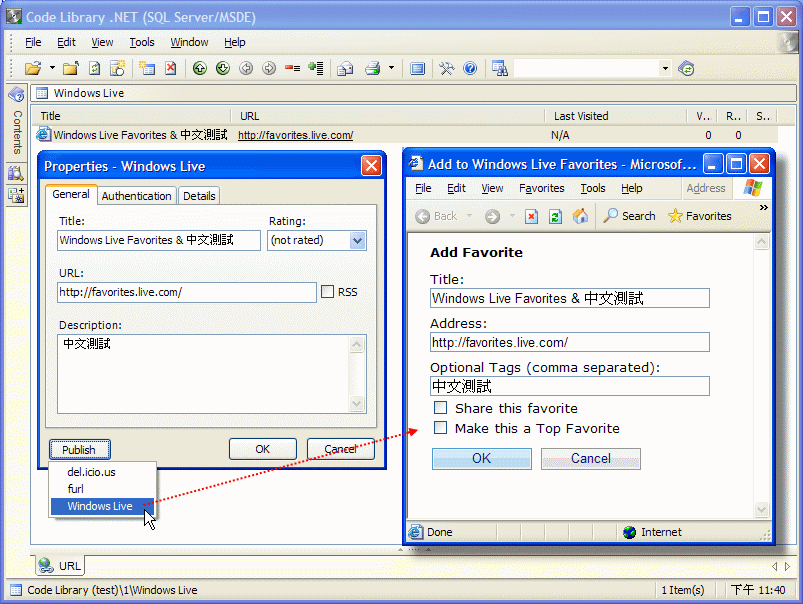The width and height of the screenshot is (803, 604).
Task: Click the folder-up toolbar icon
Action: pyautogui.click(x=71, y=68)
